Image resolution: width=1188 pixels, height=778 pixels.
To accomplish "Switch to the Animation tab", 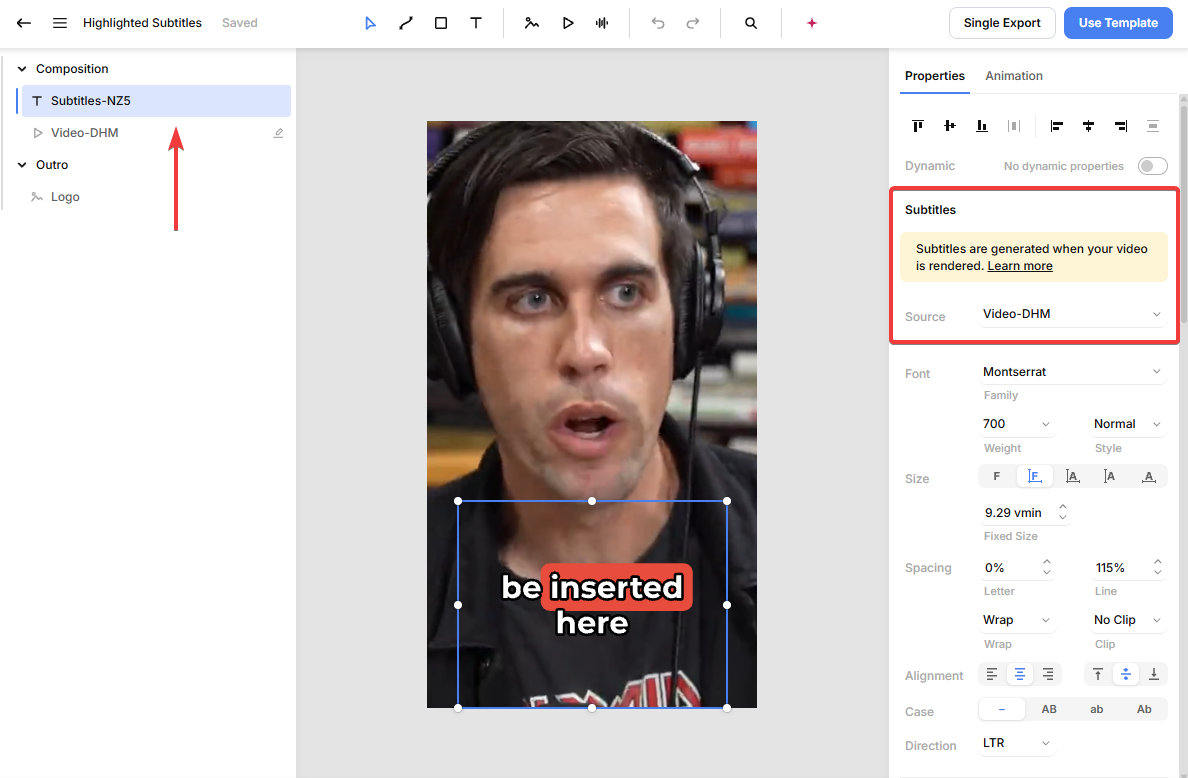I will coord(1014,76).
